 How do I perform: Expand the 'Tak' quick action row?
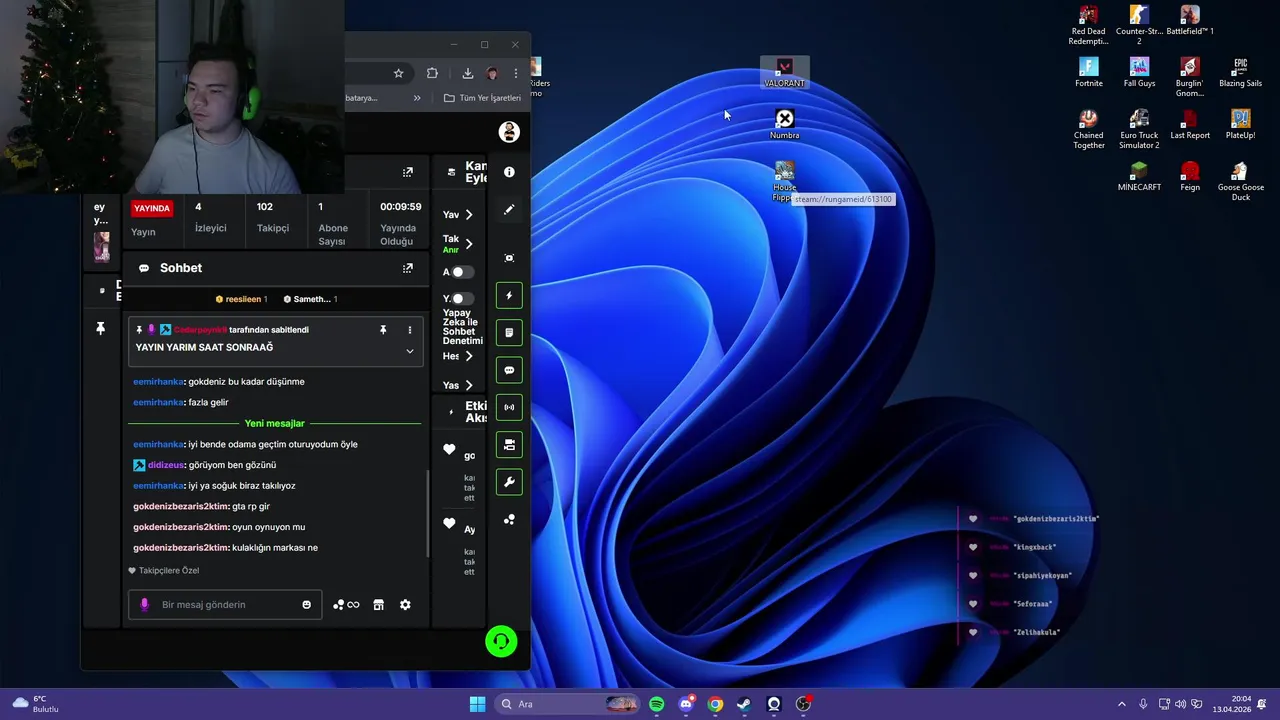click(x=458, y=244)
